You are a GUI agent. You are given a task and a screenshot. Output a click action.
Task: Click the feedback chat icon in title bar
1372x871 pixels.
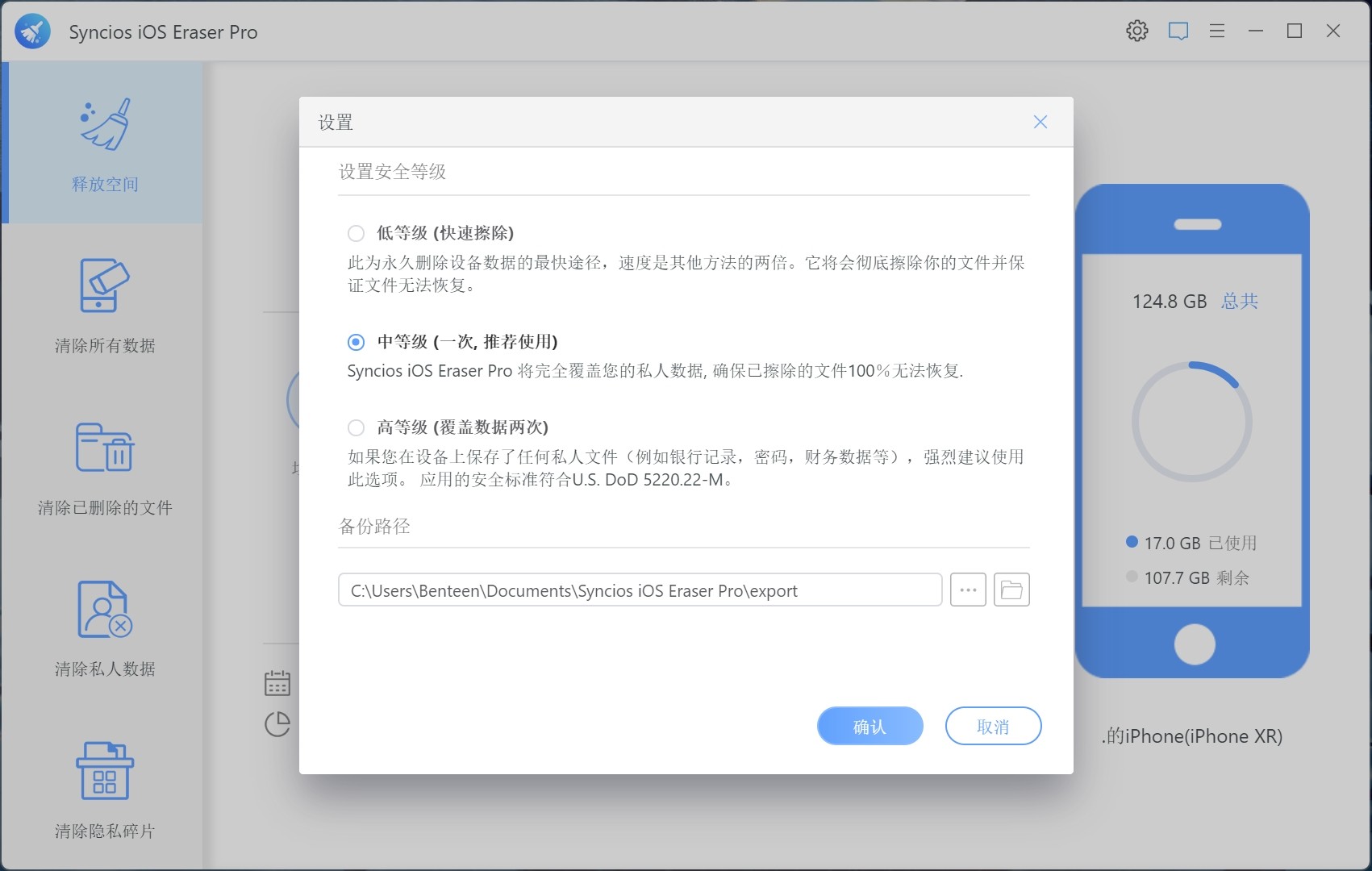pos(1178,31)
